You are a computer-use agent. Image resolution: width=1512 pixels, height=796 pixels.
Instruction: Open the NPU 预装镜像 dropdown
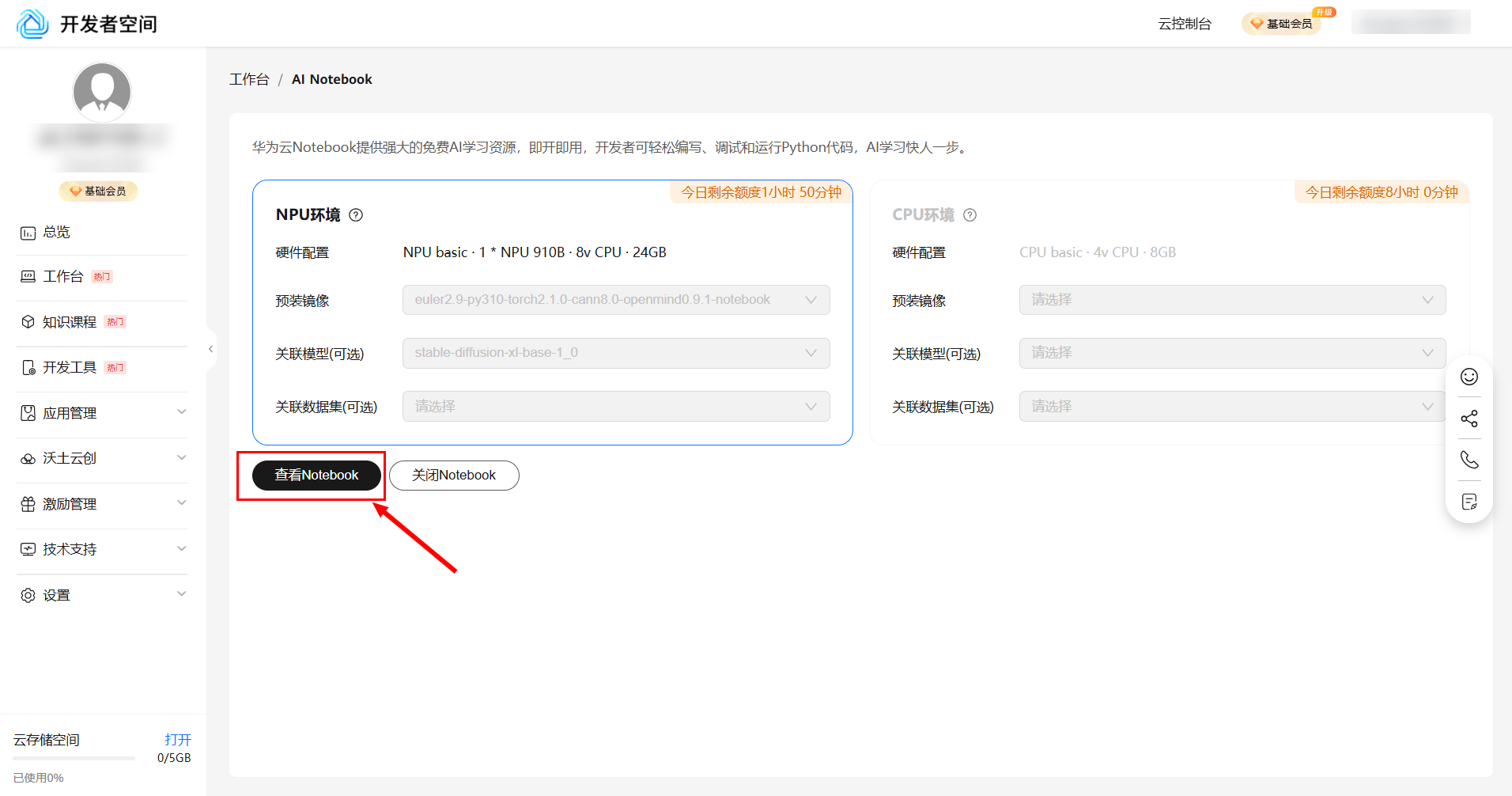point(616,300)
